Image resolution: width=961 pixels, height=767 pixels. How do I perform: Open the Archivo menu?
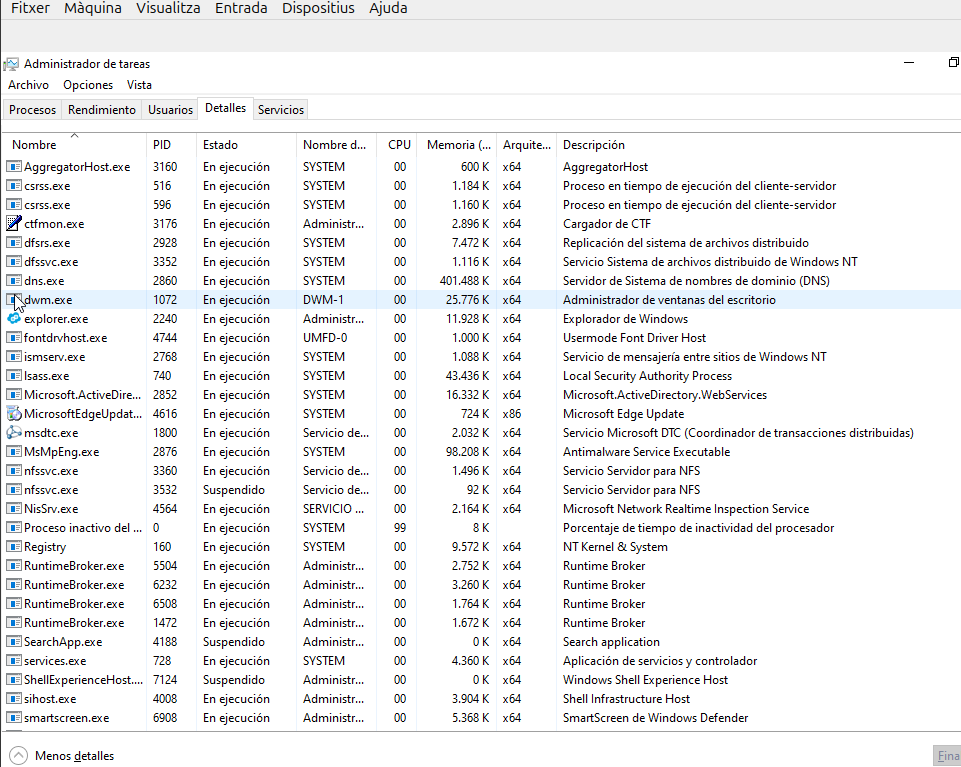pos(28,85)
